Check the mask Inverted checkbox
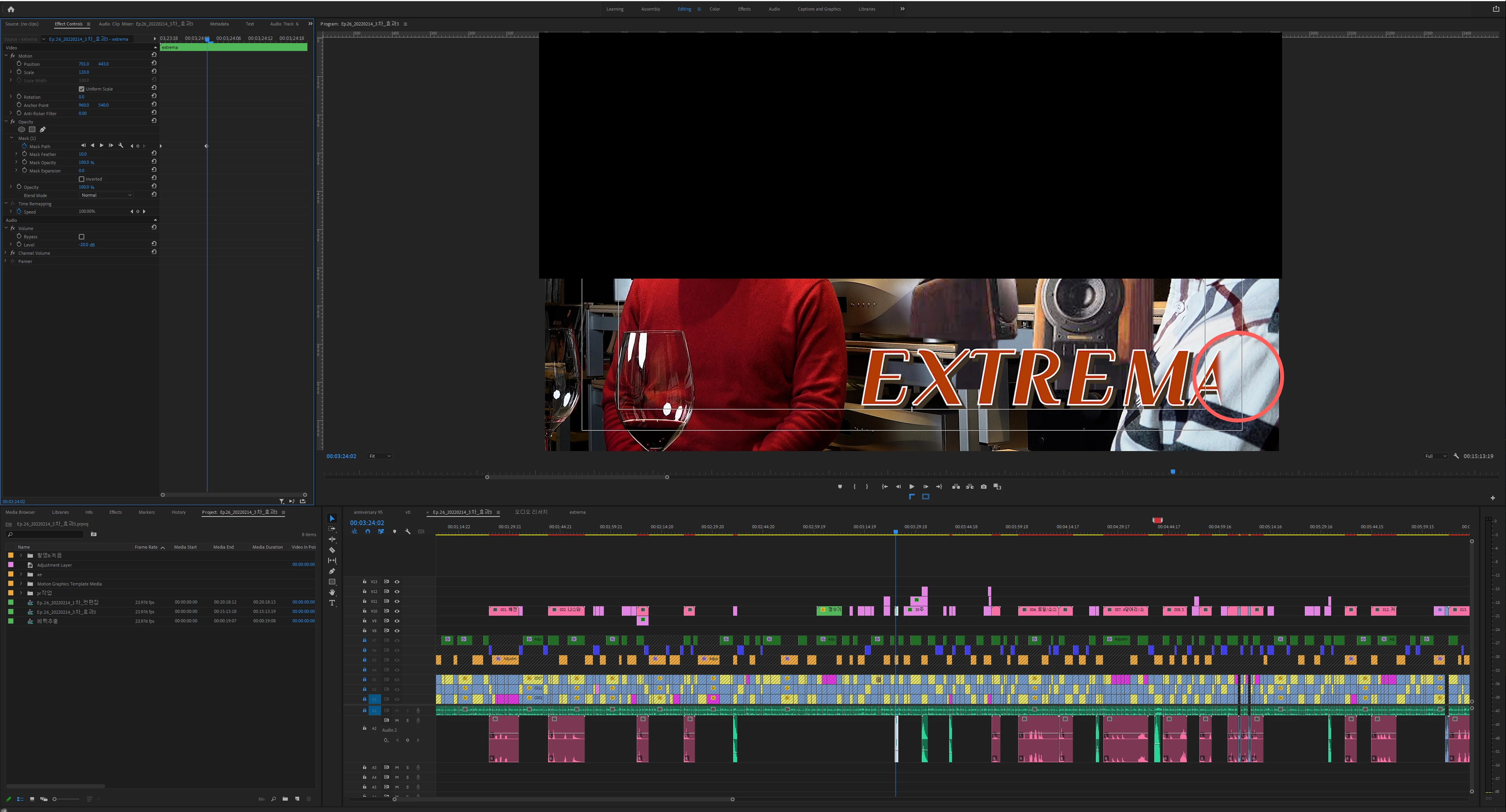The image size is (1506, 812). click(x=81, y=179)
